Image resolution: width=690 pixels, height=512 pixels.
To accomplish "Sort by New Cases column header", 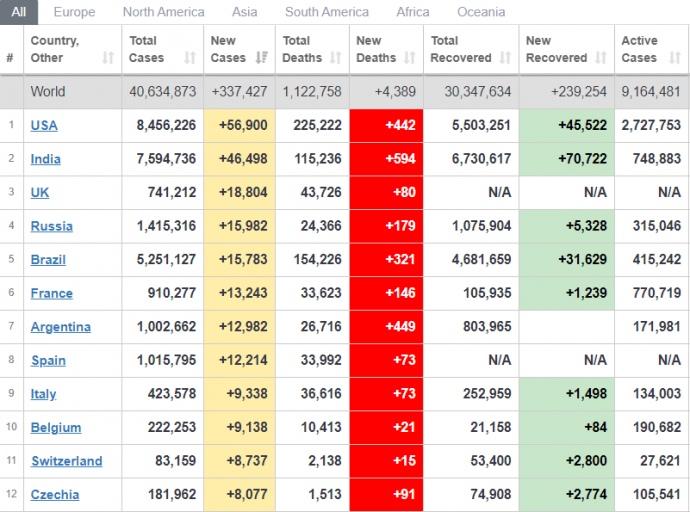I will coord(236,49).
